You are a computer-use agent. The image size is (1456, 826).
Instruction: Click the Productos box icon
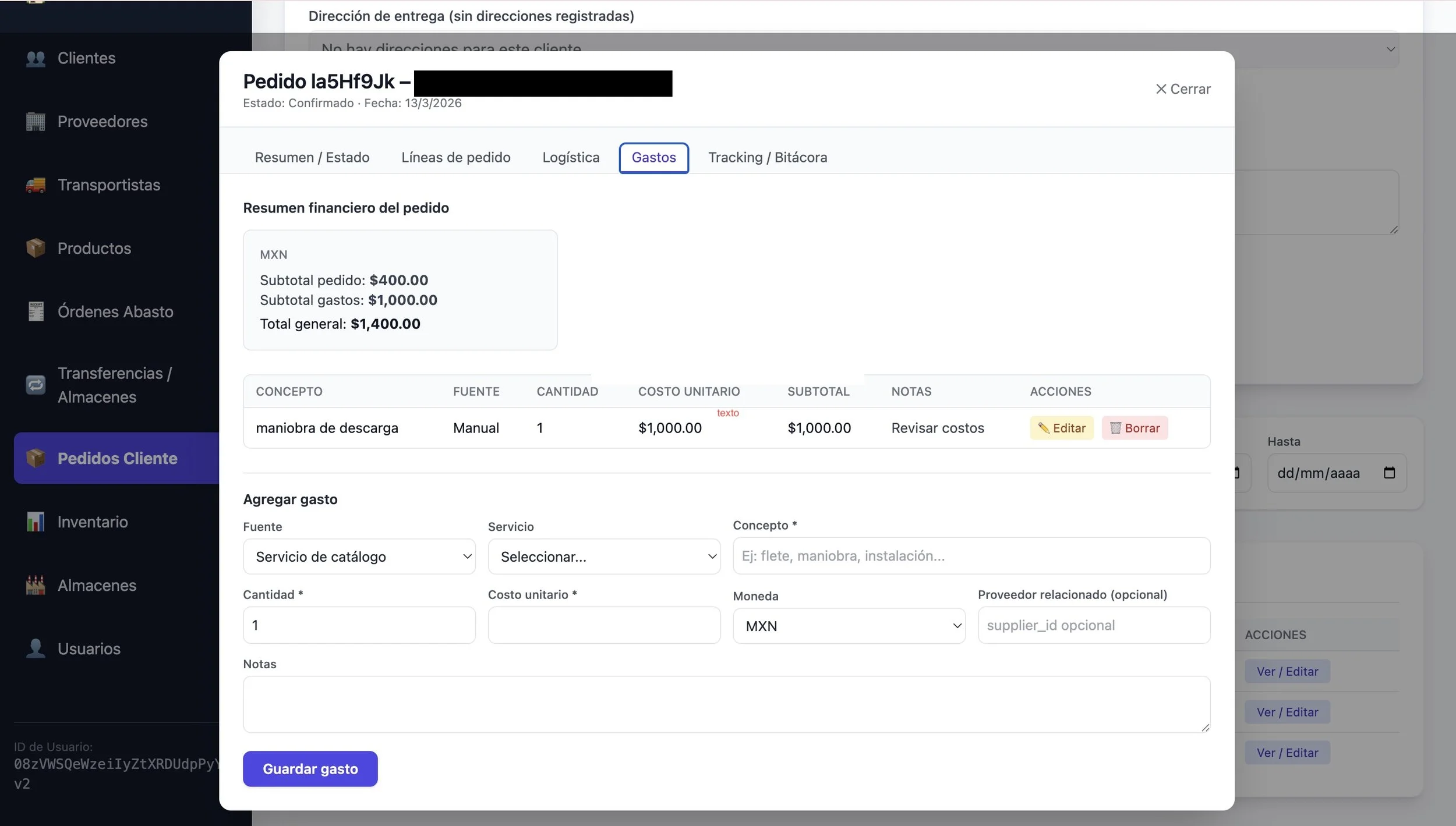click(x=36, y=249)
